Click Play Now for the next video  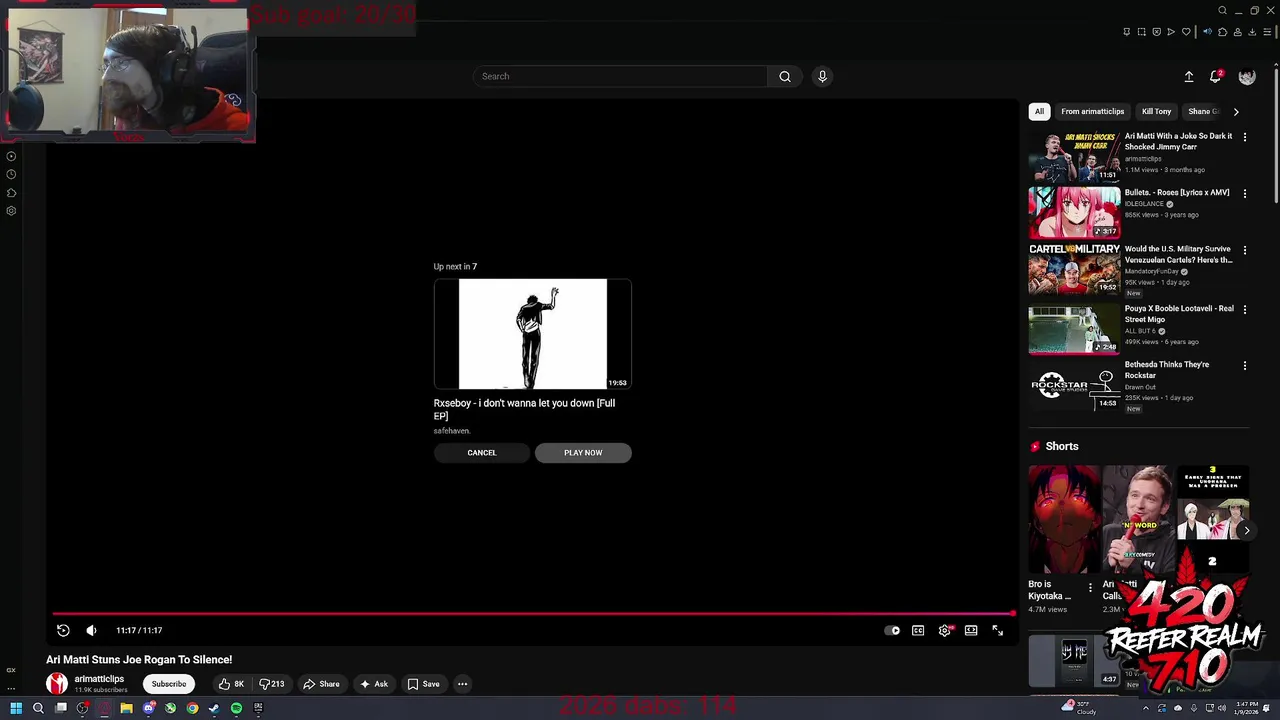583,453
